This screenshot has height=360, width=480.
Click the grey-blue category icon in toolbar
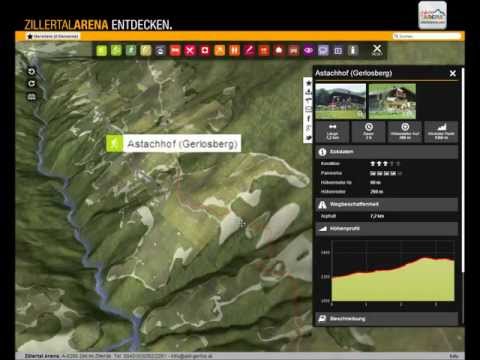pyautogui.click(x=160, y=51)
